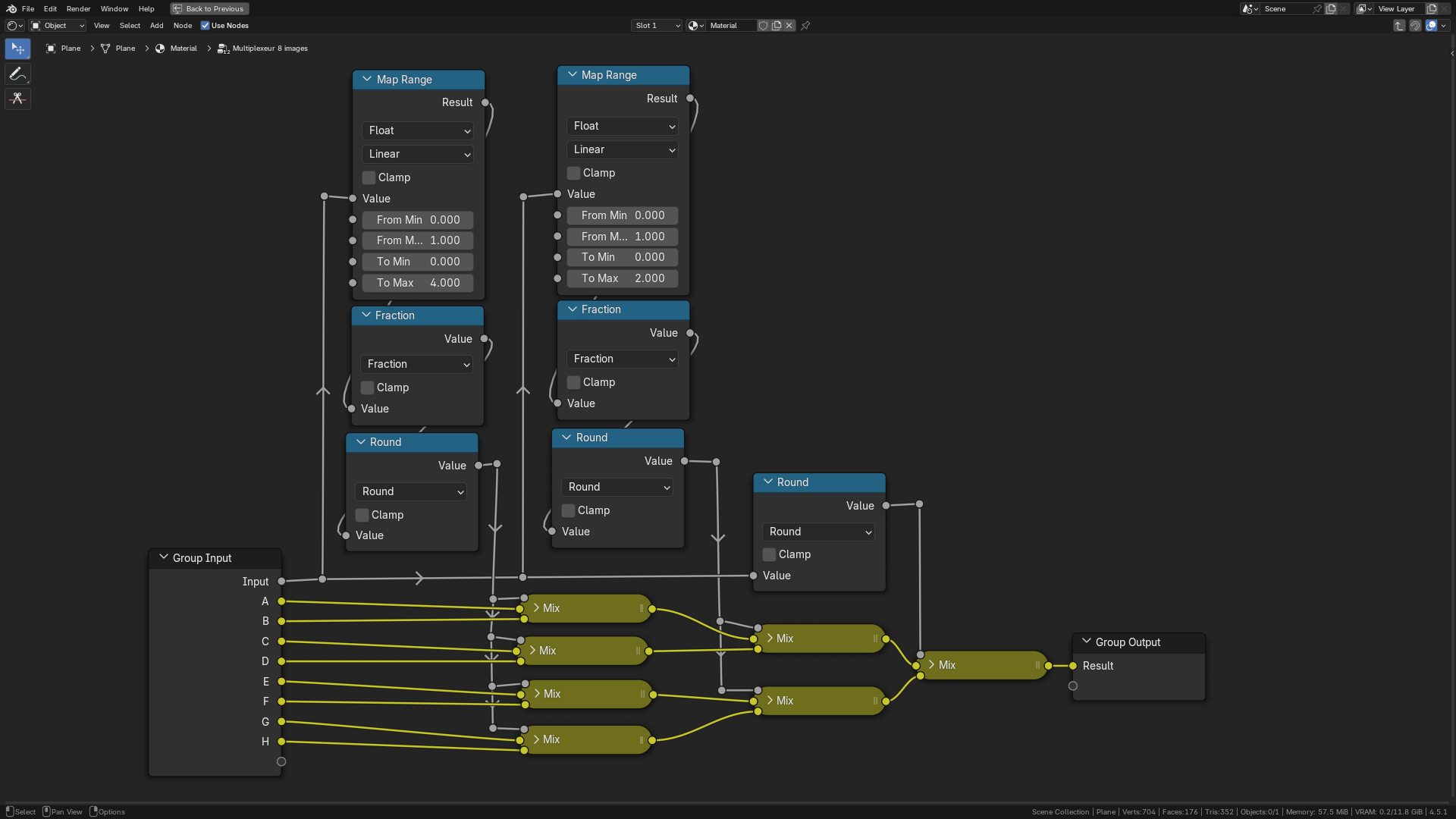Open the editor type selector icon
This screenshot has width=1456, height=819.
(x=14, y=26)
